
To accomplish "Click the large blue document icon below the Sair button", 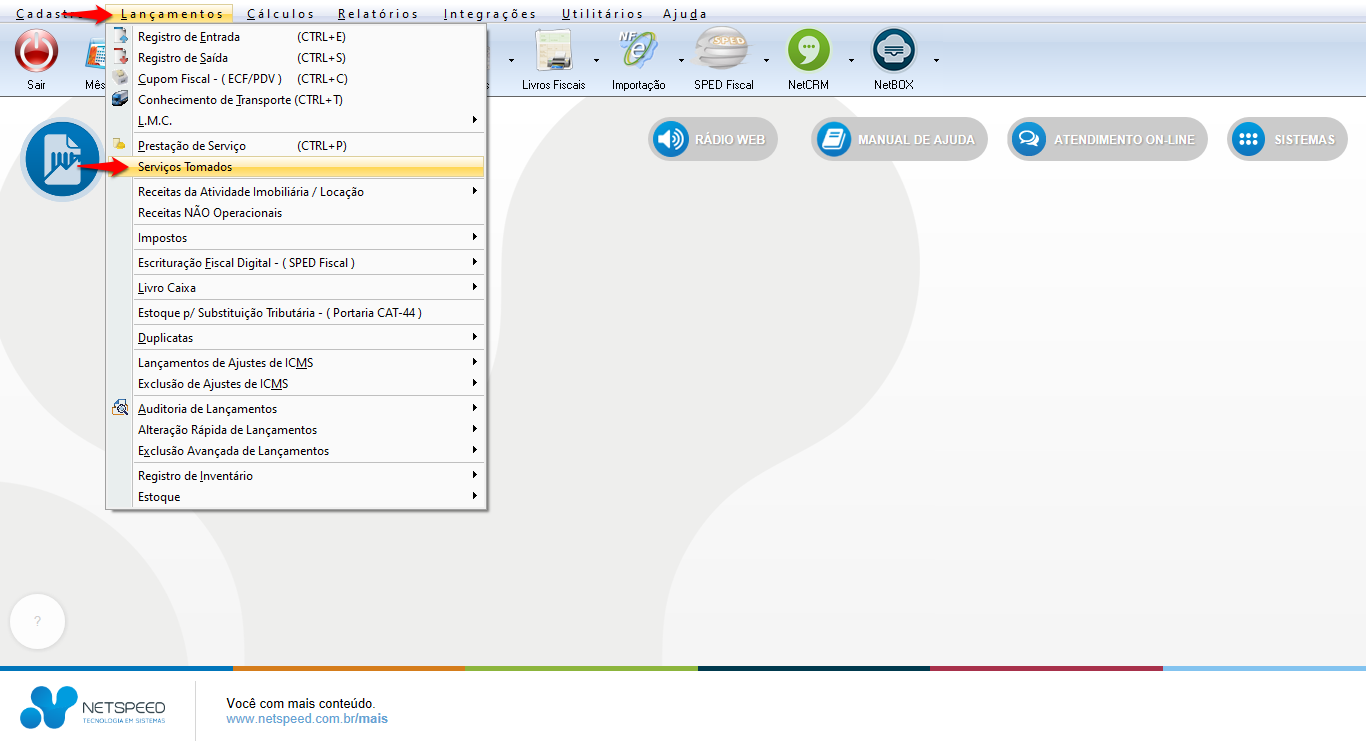I will click(62, 159).
